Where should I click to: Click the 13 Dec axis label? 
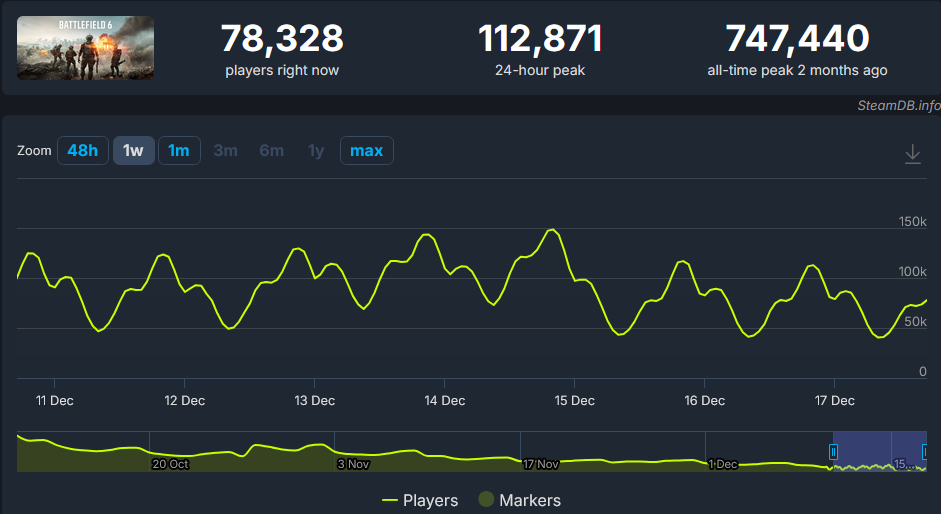click(314, 401)
